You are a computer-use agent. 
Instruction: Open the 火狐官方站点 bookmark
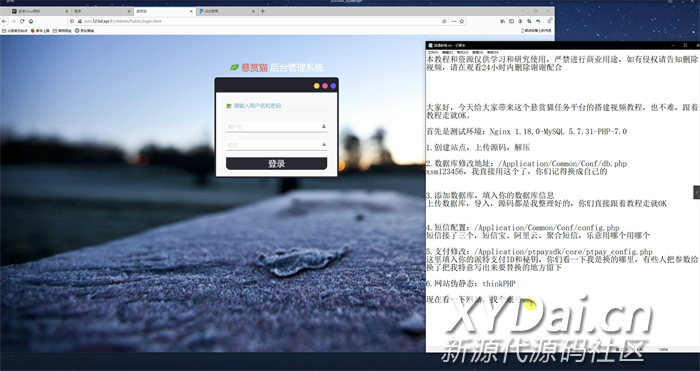click(15, 31)
